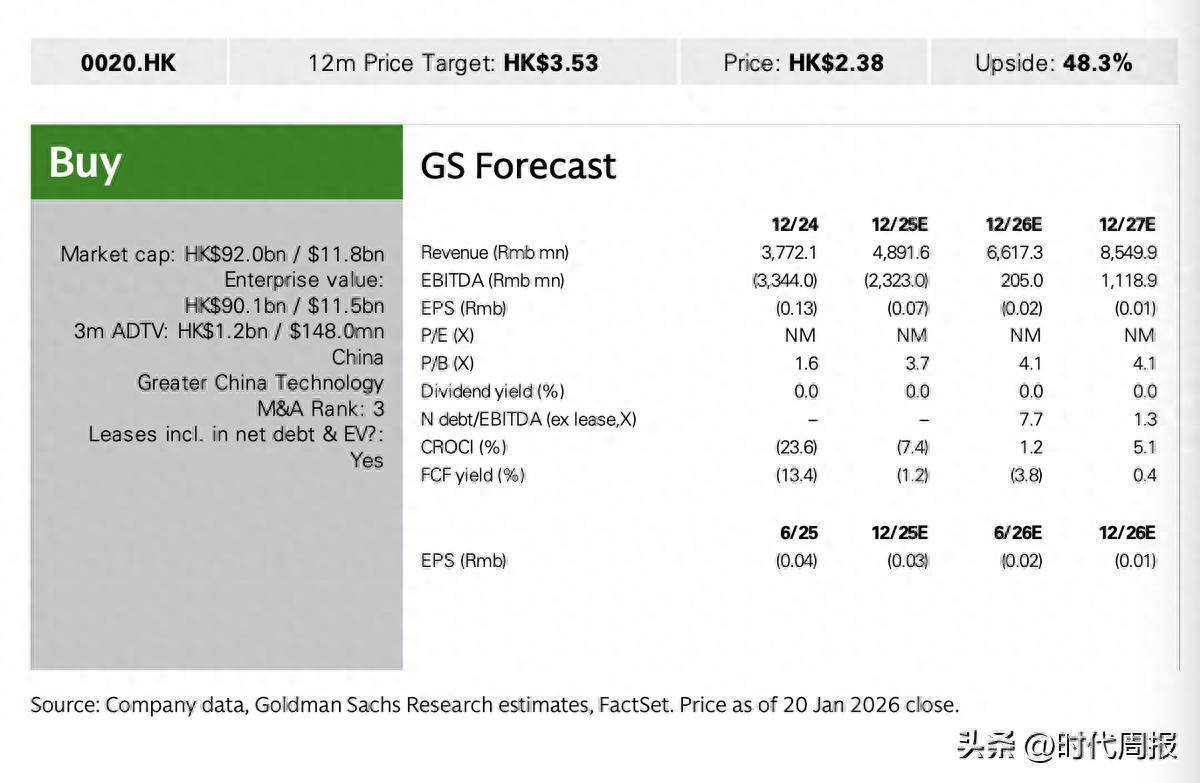1200x783 pixels.
Task: Click the 8,549.9 revenue value
Action: pyautogui.click(x=1128, y=253)
